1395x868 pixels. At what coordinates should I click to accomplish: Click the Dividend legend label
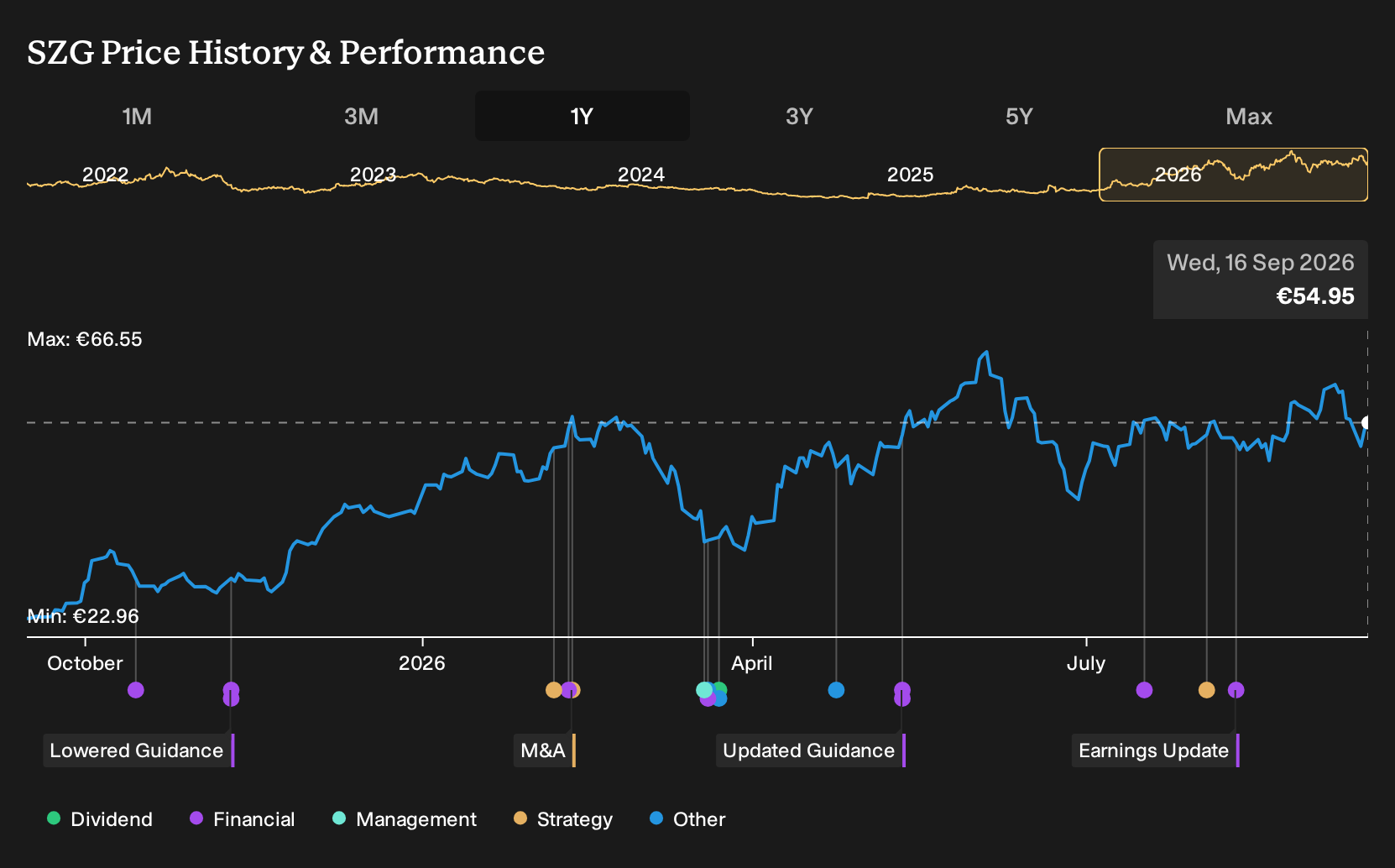pyautogui.click(x=112, y=819)
